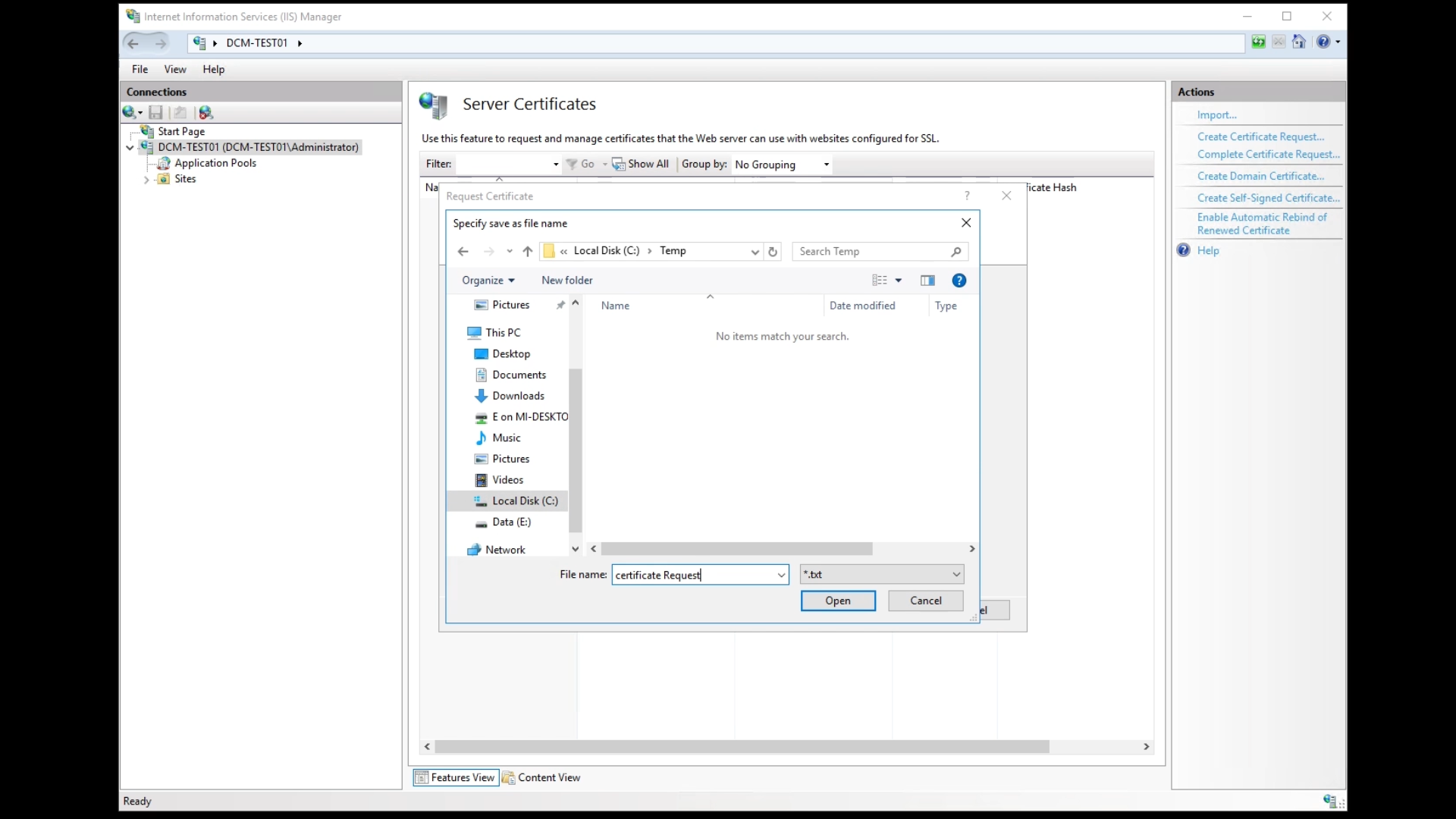Click the save icon in Connections toolbar
This screenshot has height=819, width=1456.
[x=155, y=112]
